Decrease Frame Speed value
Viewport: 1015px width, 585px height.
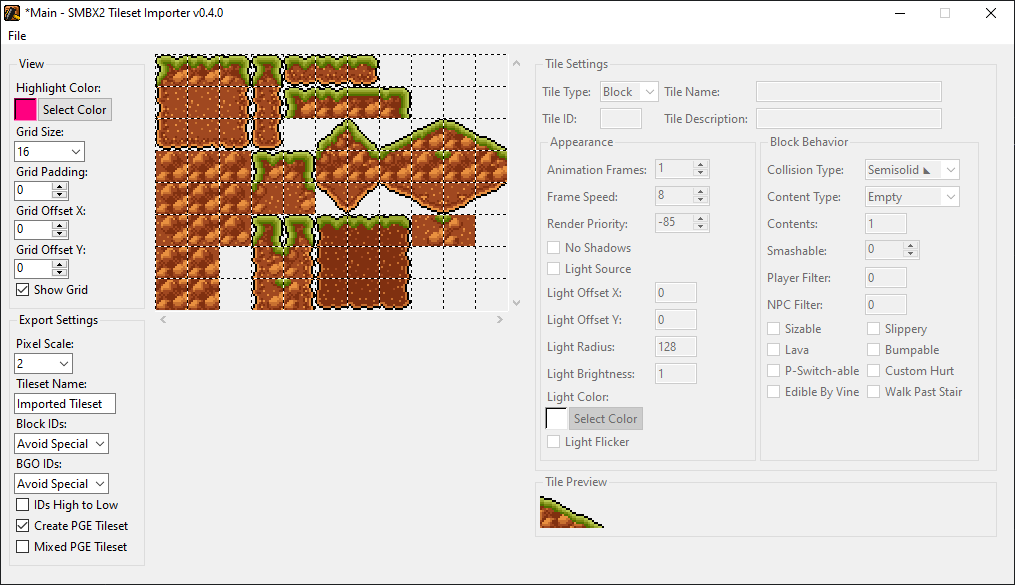click(700, 200)
